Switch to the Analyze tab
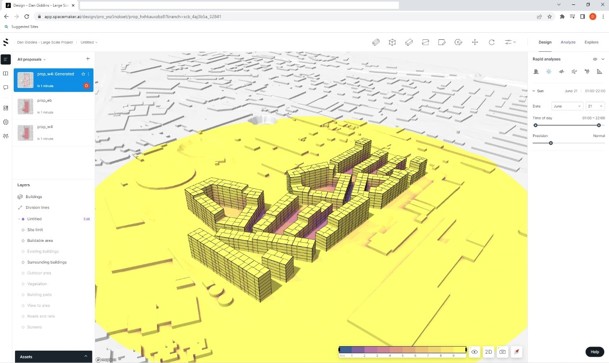The image size is (609, 363). tap(567, 42)
